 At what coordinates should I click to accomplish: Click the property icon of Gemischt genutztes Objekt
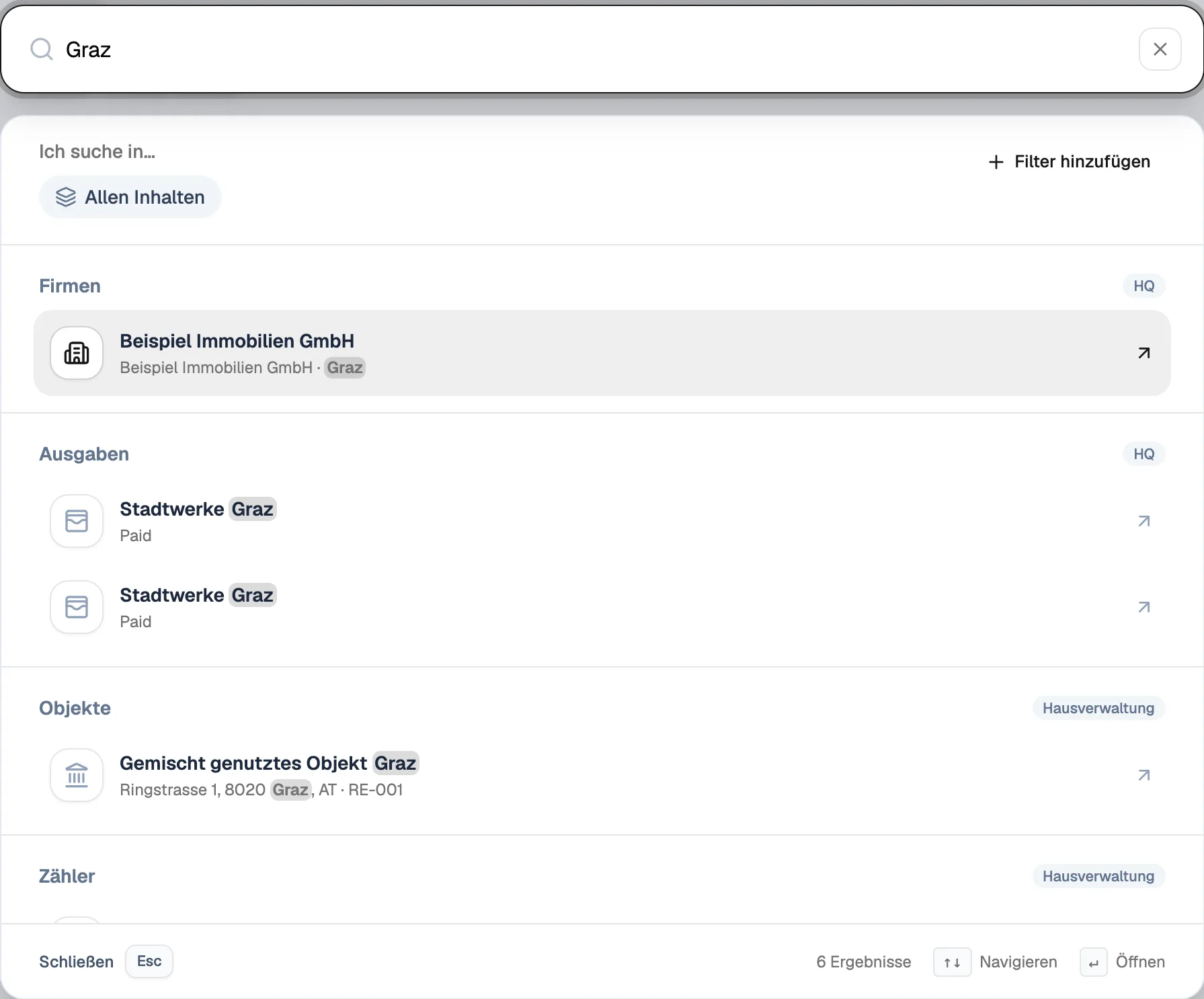[x=77, y=775]
